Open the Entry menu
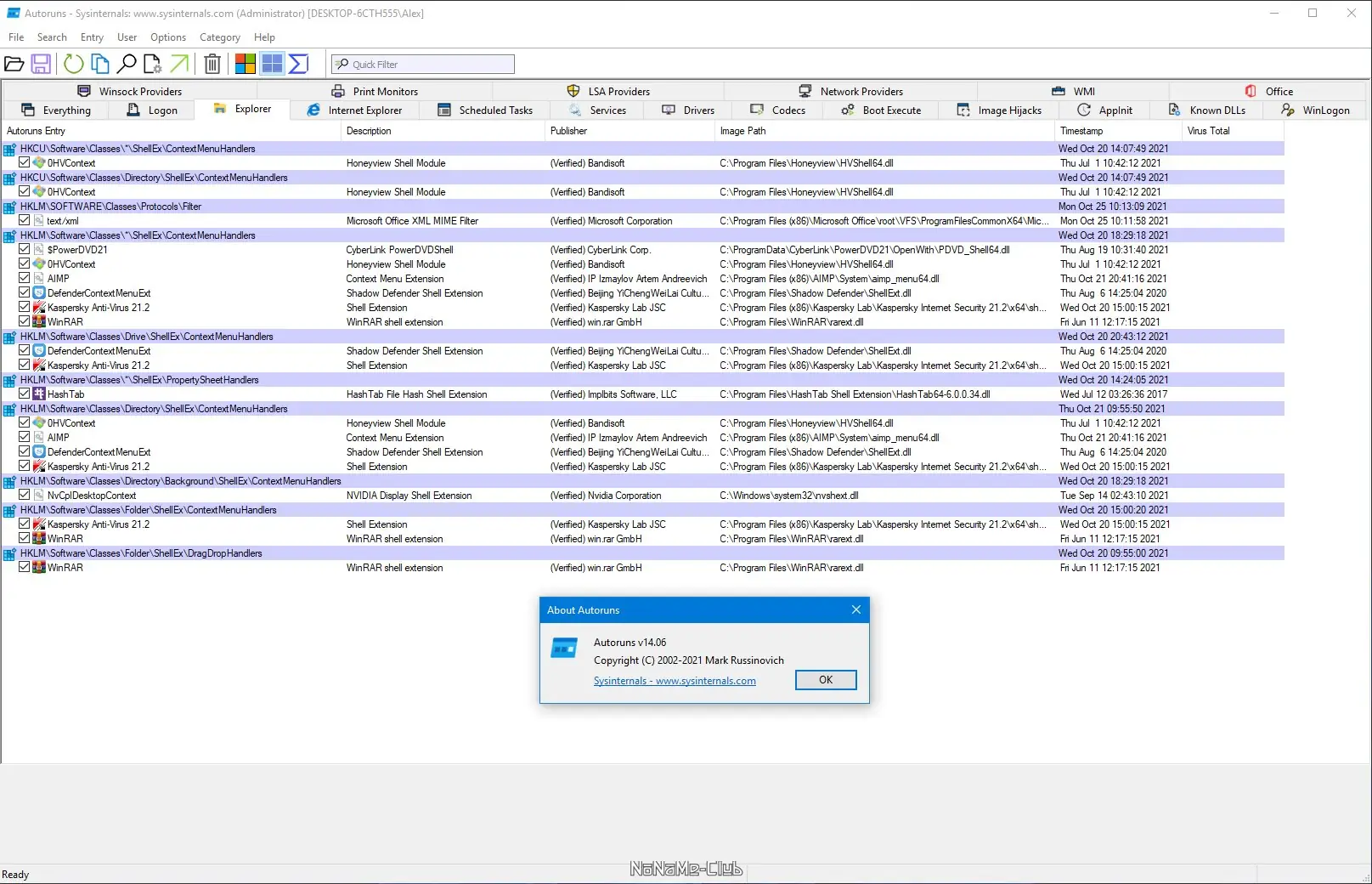 point(92,37)
